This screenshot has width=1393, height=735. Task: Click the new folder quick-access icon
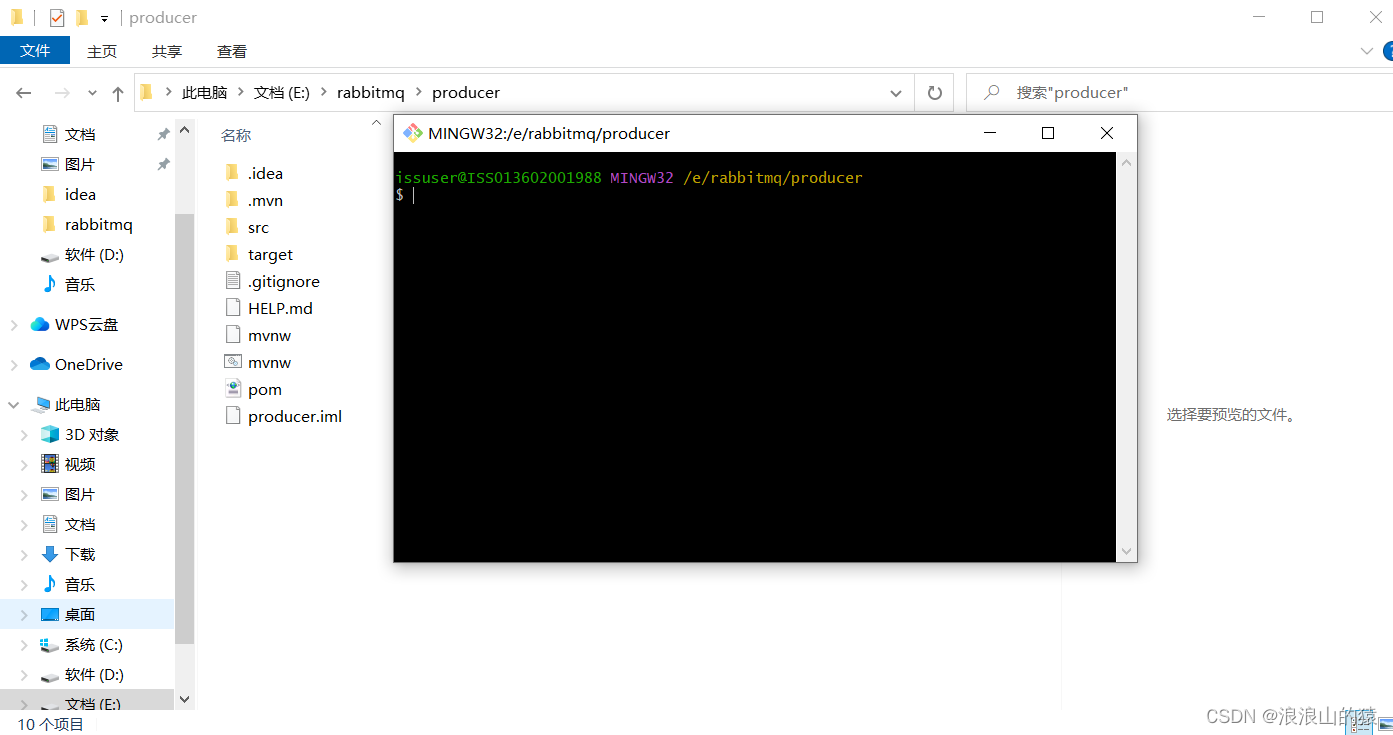(x=82, y=18)
